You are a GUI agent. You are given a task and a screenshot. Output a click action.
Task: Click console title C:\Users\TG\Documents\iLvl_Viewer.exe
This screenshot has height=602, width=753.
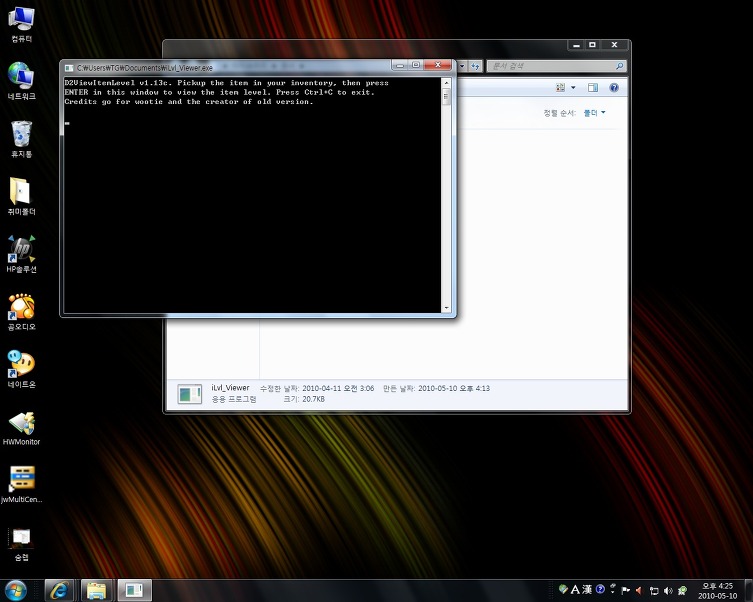(145, 68)
